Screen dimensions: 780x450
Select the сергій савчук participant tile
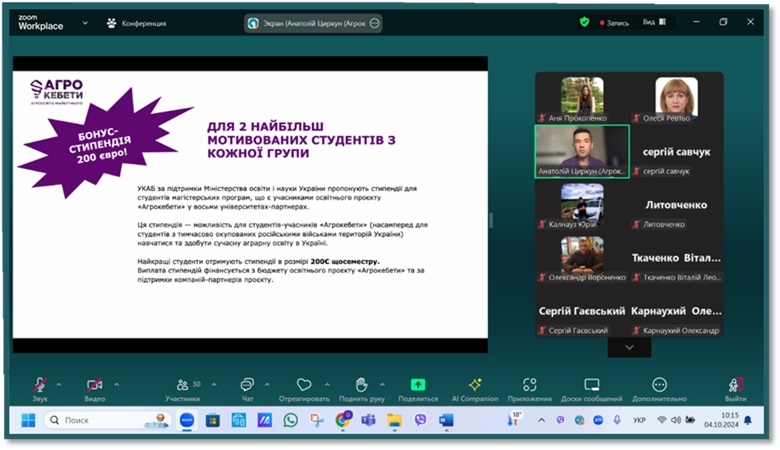[x=677, y=152]
